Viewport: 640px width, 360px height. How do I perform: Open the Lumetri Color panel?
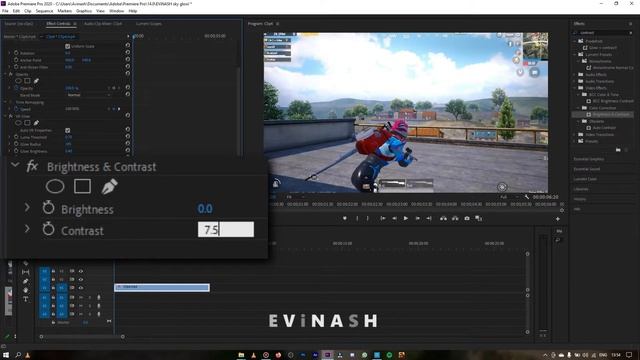tap(585, 179)
